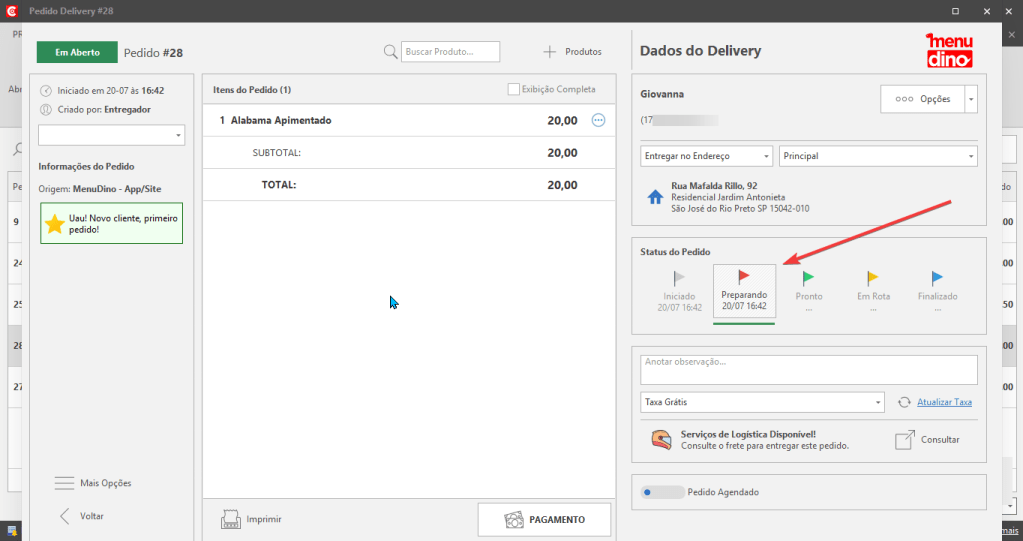Click the TOTAL row label

pos(279,185)
